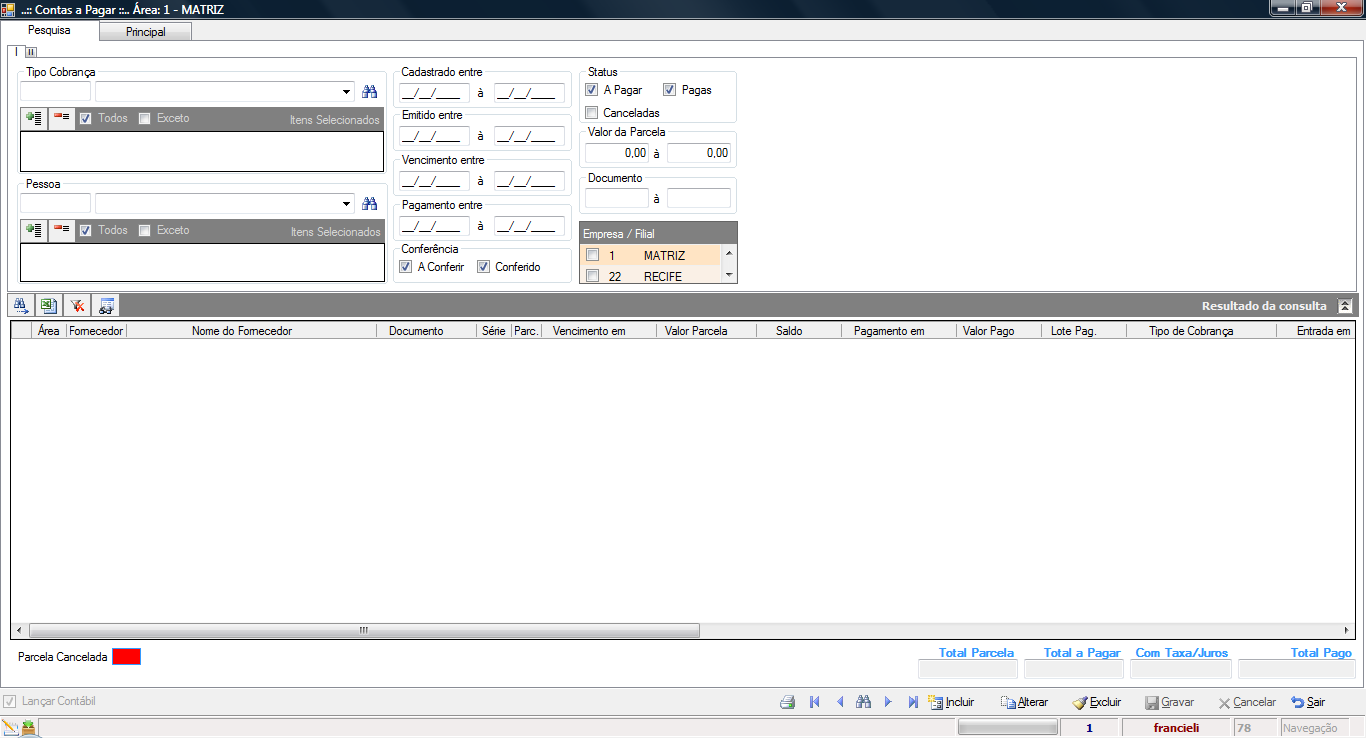Toggle the A Conferir checkbox
Viewport: 1366px width, 738px height.
point(406,267)
